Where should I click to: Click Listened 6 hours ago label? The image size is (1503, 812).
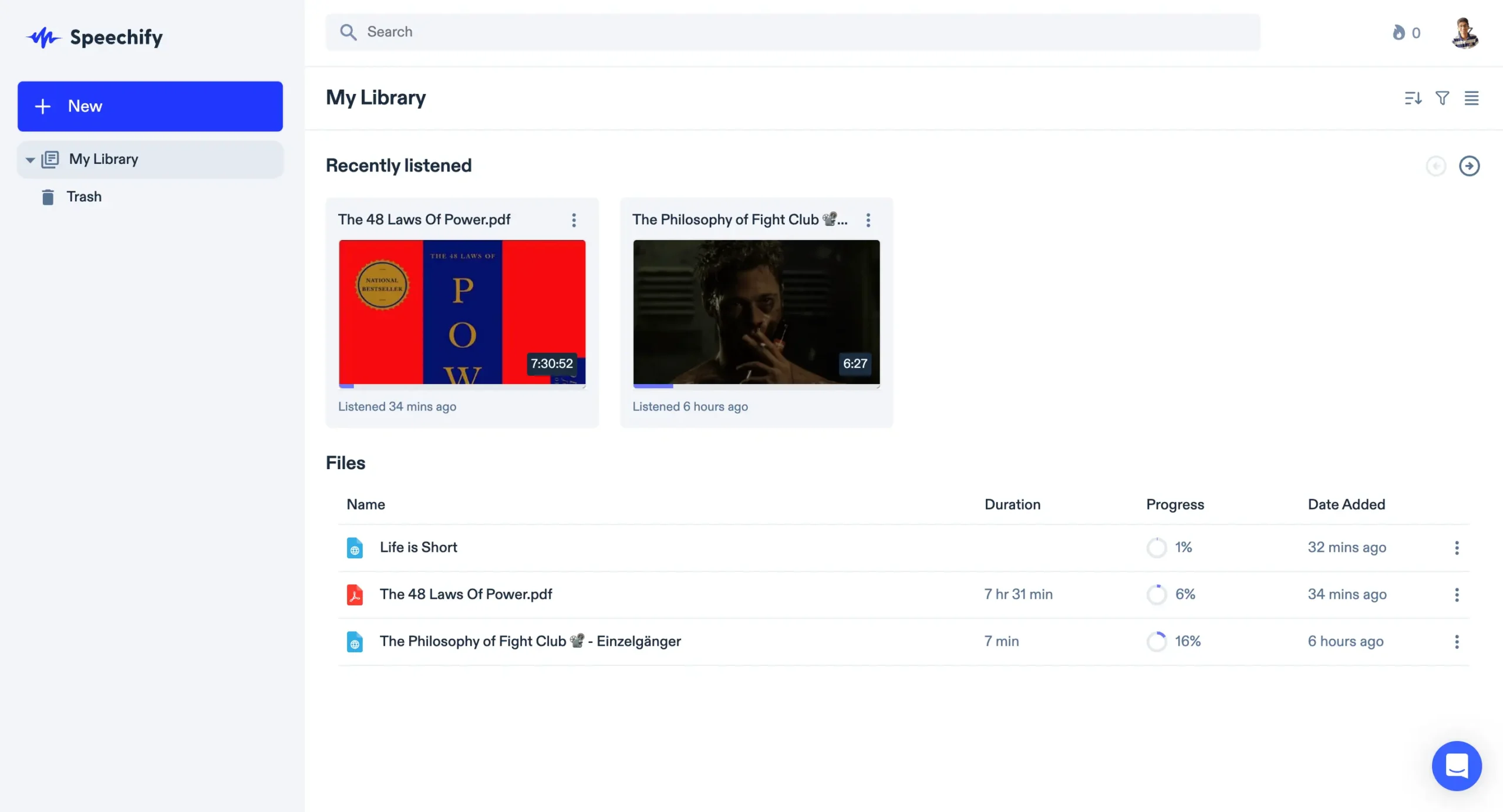click(x=690, y=406)
